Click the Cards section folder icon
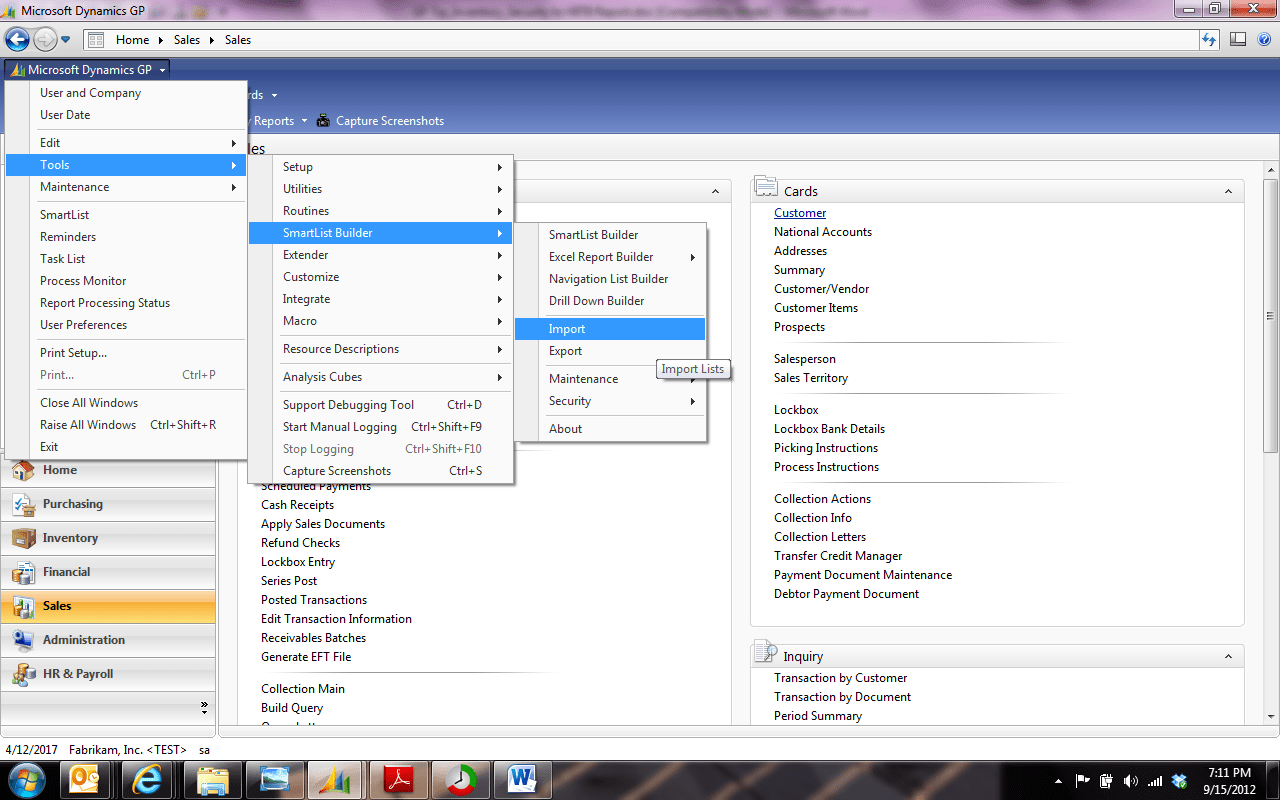 [765, 187]
